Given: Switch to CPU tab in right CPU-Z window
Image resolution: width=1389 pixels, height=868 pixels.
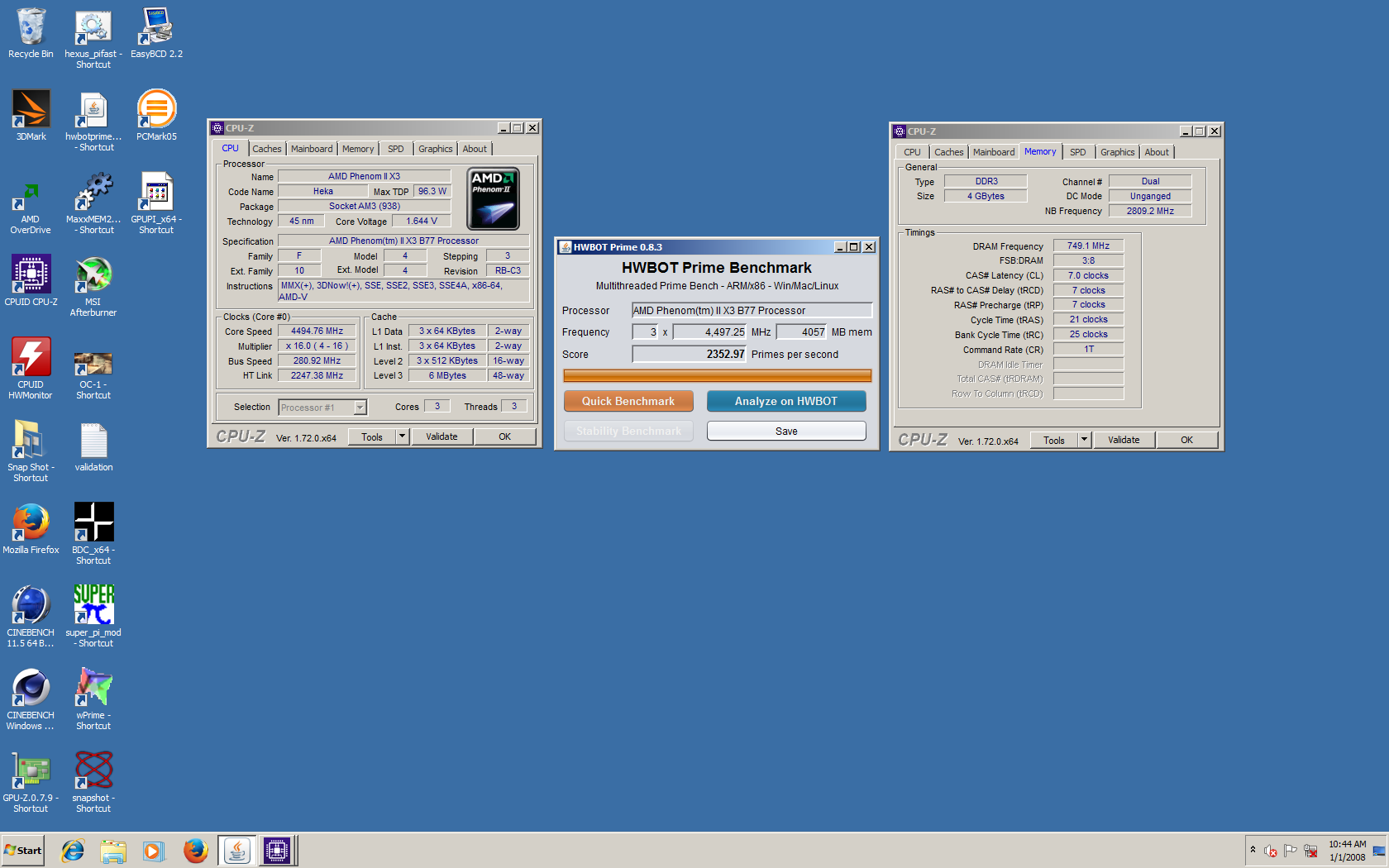Looking at the screenshot, I should [x=912, y=152].
